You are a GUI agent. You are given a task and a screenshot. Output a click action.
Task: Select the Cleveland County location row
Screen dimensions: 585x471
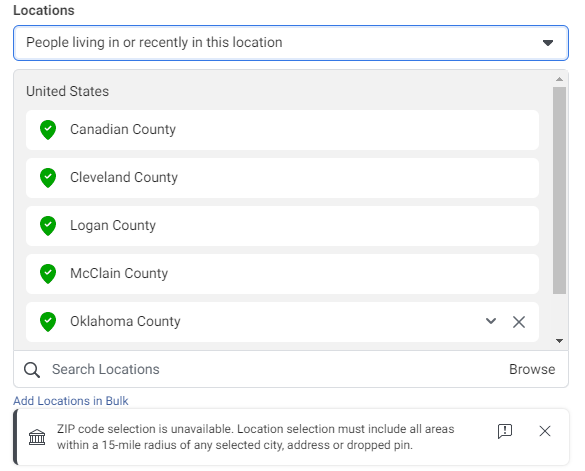click(x=282, y=178)
